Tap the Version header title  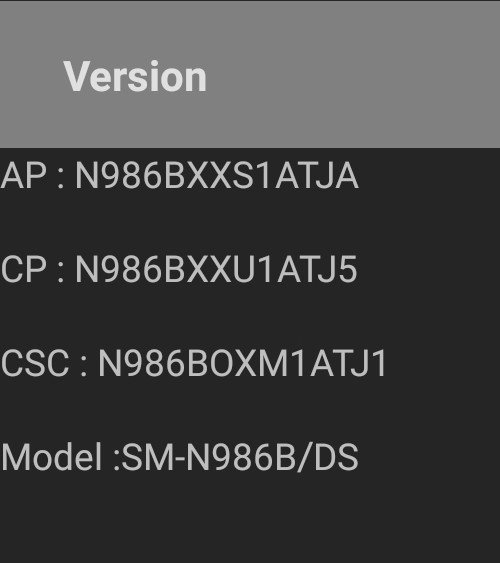(135, 76)
